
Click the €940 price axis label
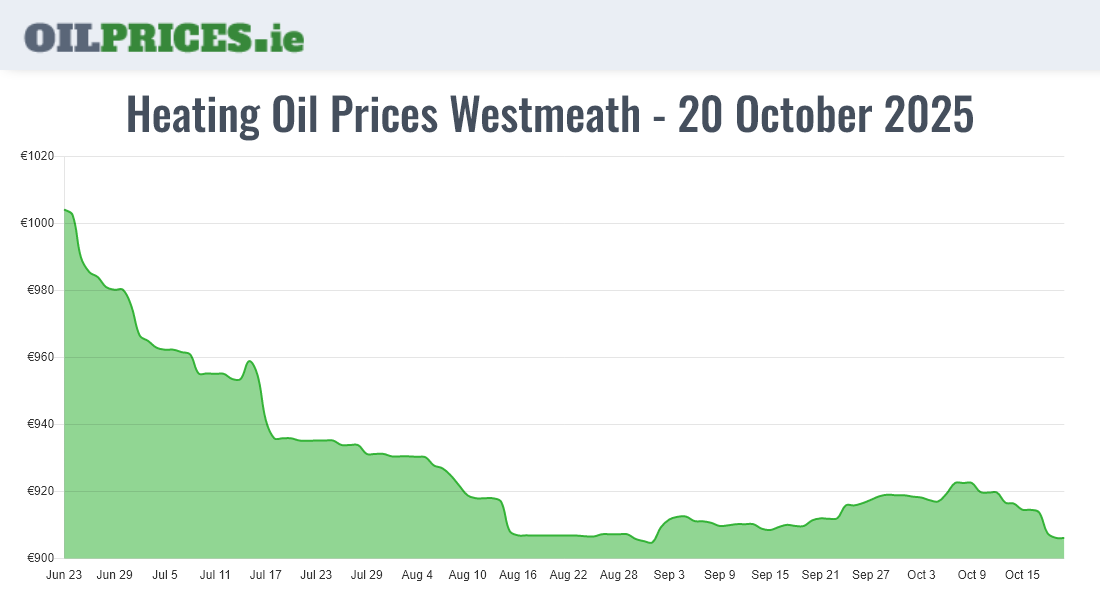40,424
